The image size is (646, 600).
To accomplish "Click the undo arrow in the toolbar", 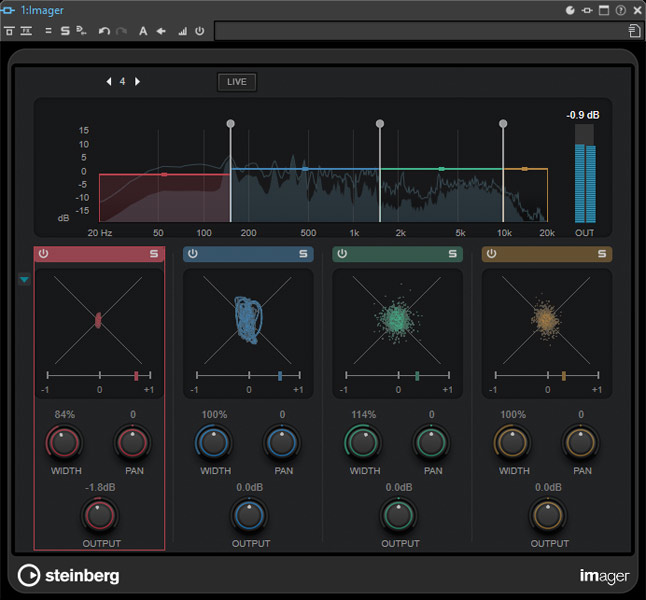I will (x=104, y=32).
